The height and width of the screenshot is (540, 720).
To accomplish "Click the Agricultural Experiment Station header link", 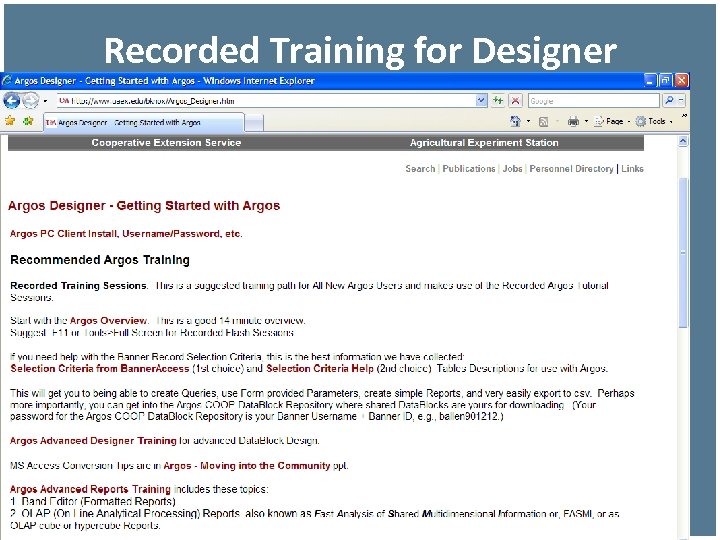I will pos(484,143).
